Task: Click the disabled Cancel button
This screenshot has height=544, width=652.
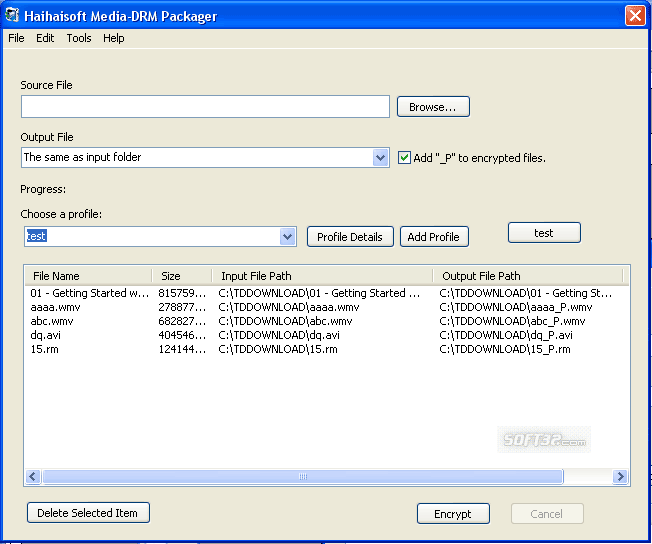Action: [x=547, y=514]
